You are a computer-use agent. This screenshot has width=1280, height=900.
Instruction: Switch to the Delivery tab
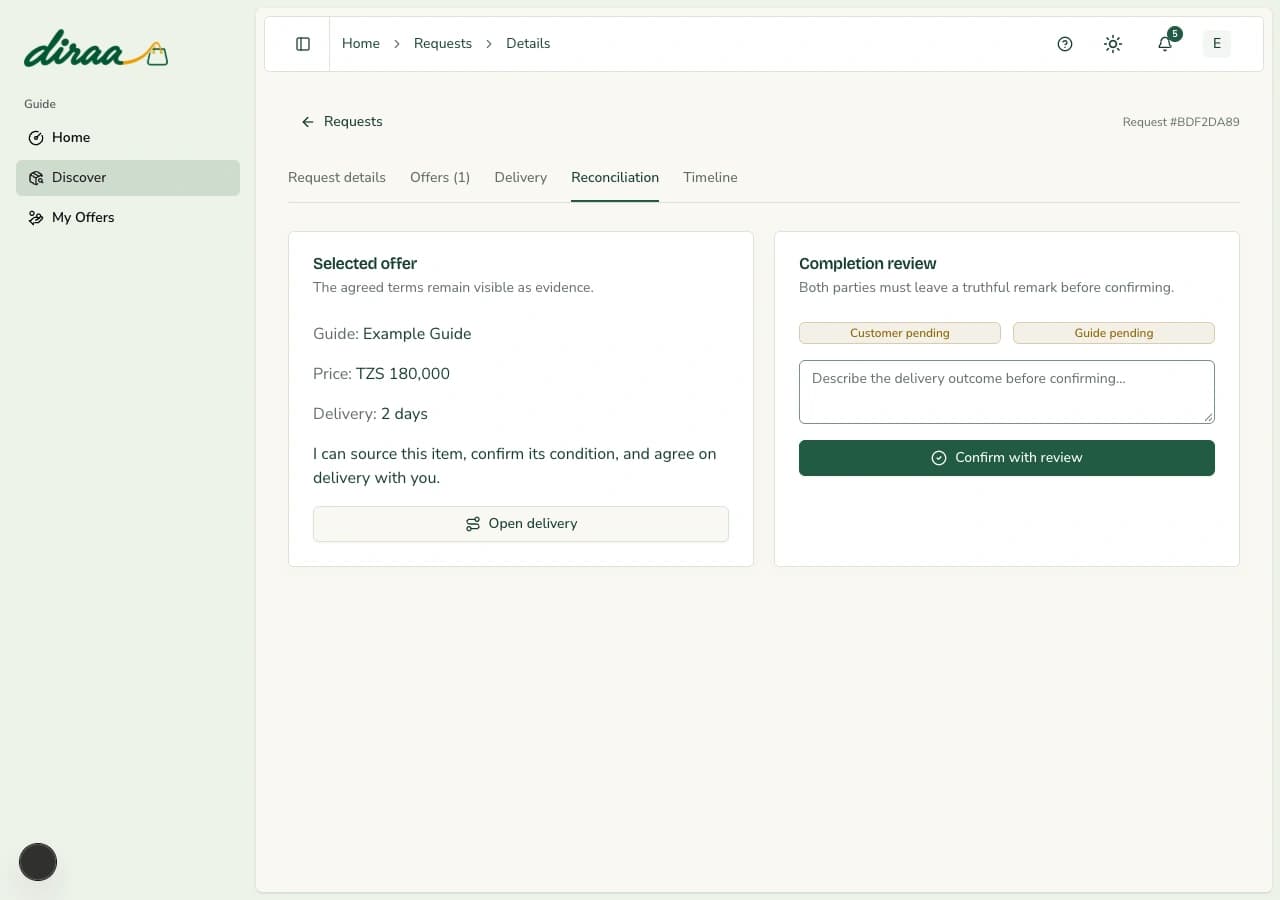pos(521,178)
